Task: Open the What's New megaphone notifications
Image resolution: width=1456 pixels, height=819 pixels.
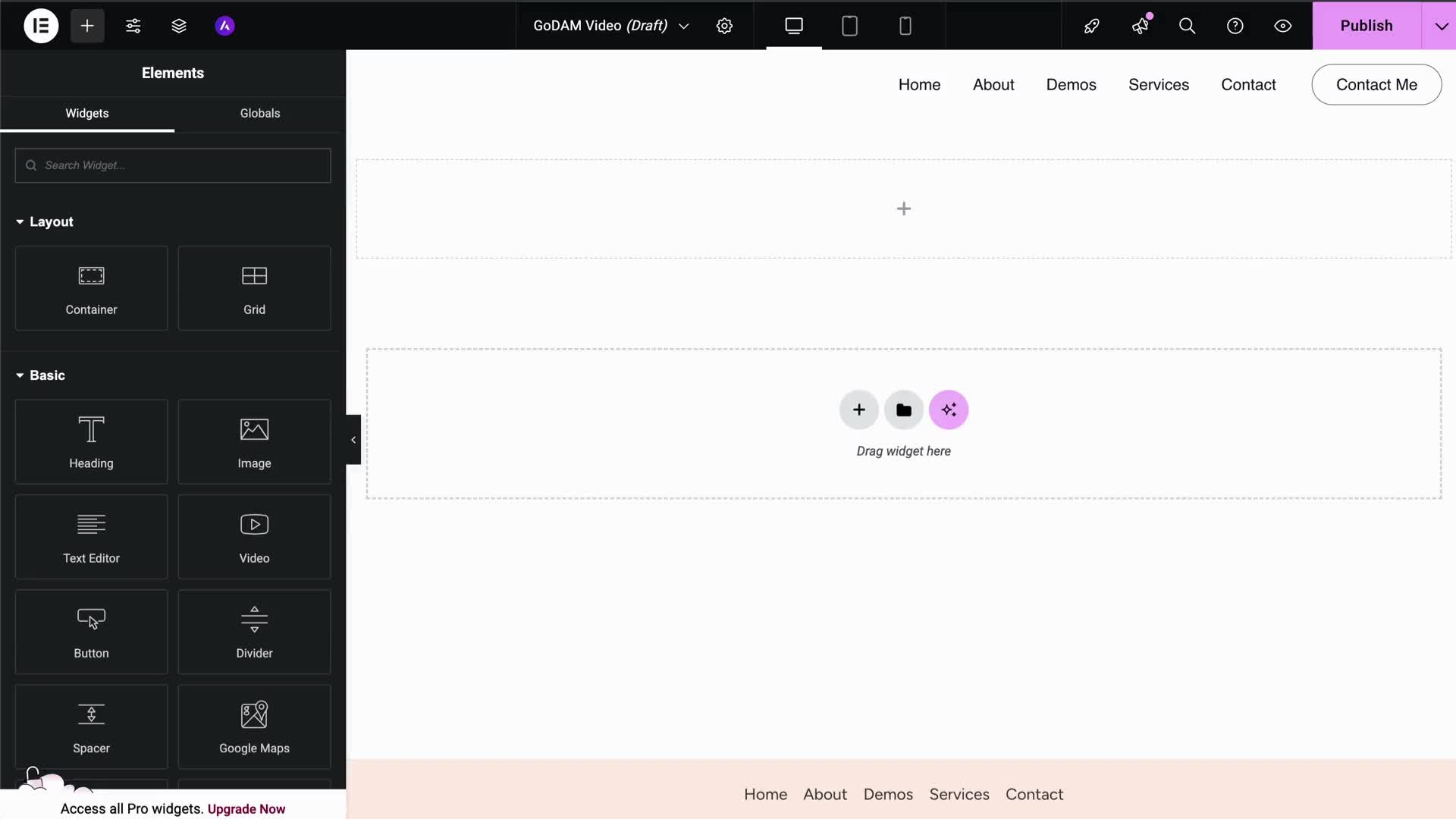Action: [1141, 25]
